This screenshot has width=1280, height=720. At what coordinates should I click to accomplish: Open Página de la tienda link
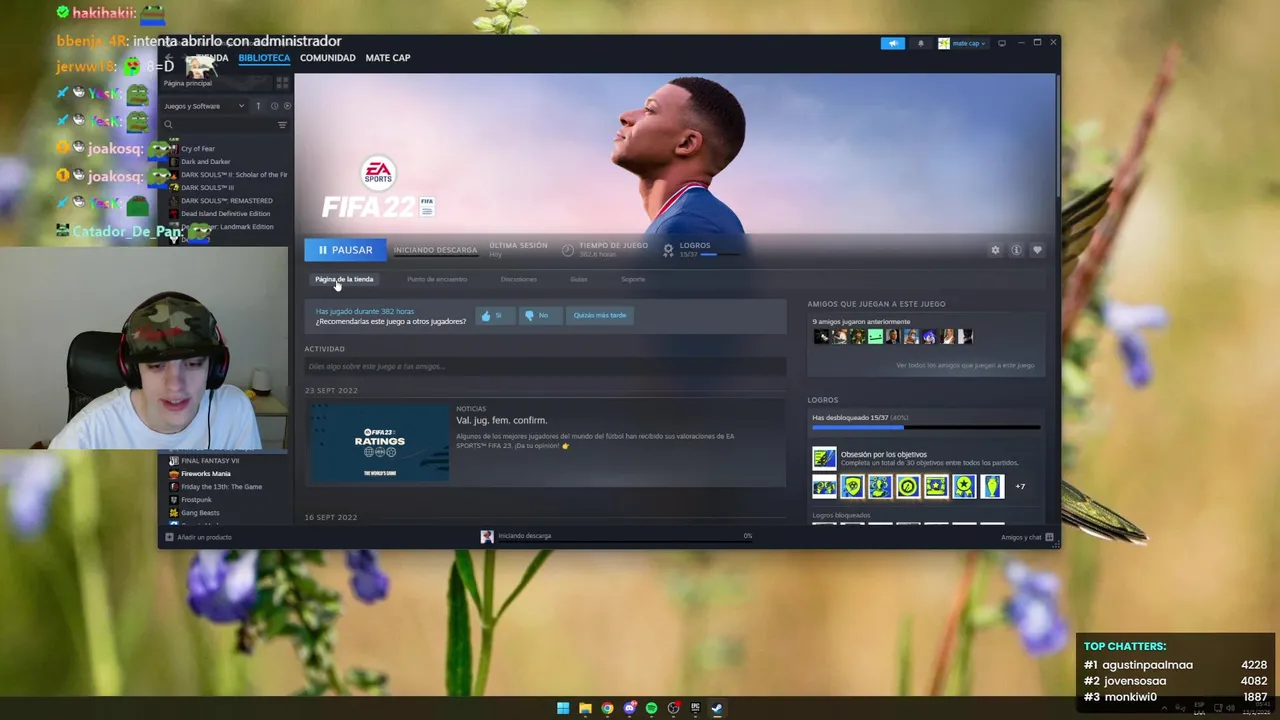pyautogui.click(x=344, y=279)
